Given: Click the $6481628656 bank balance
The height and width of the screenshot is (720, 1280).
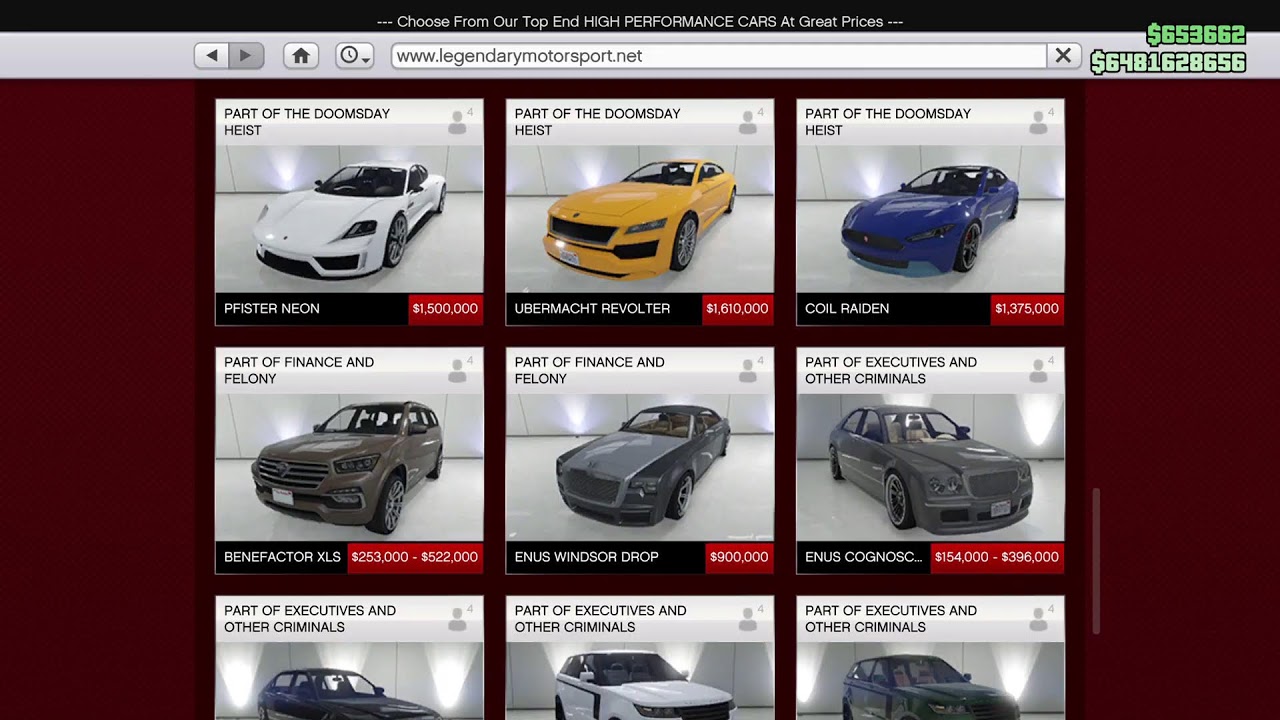Looking at the screenshot, I should 1168,63.
